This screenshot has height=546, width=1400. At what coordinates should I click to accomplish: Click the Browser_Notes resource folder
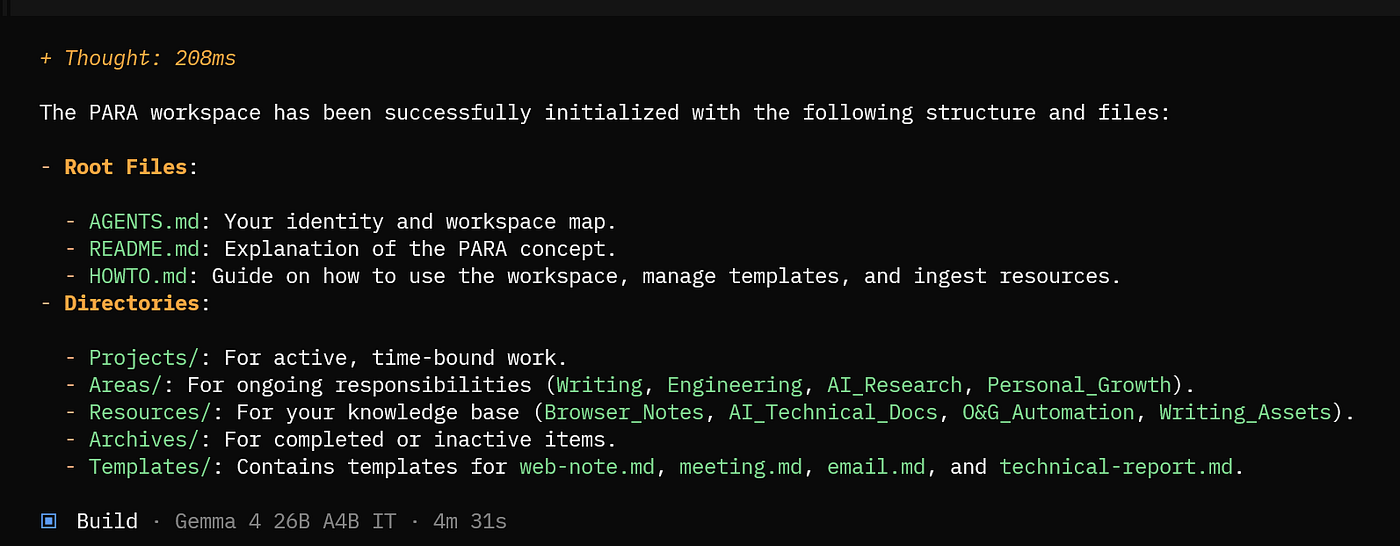[x=624, y=412]
